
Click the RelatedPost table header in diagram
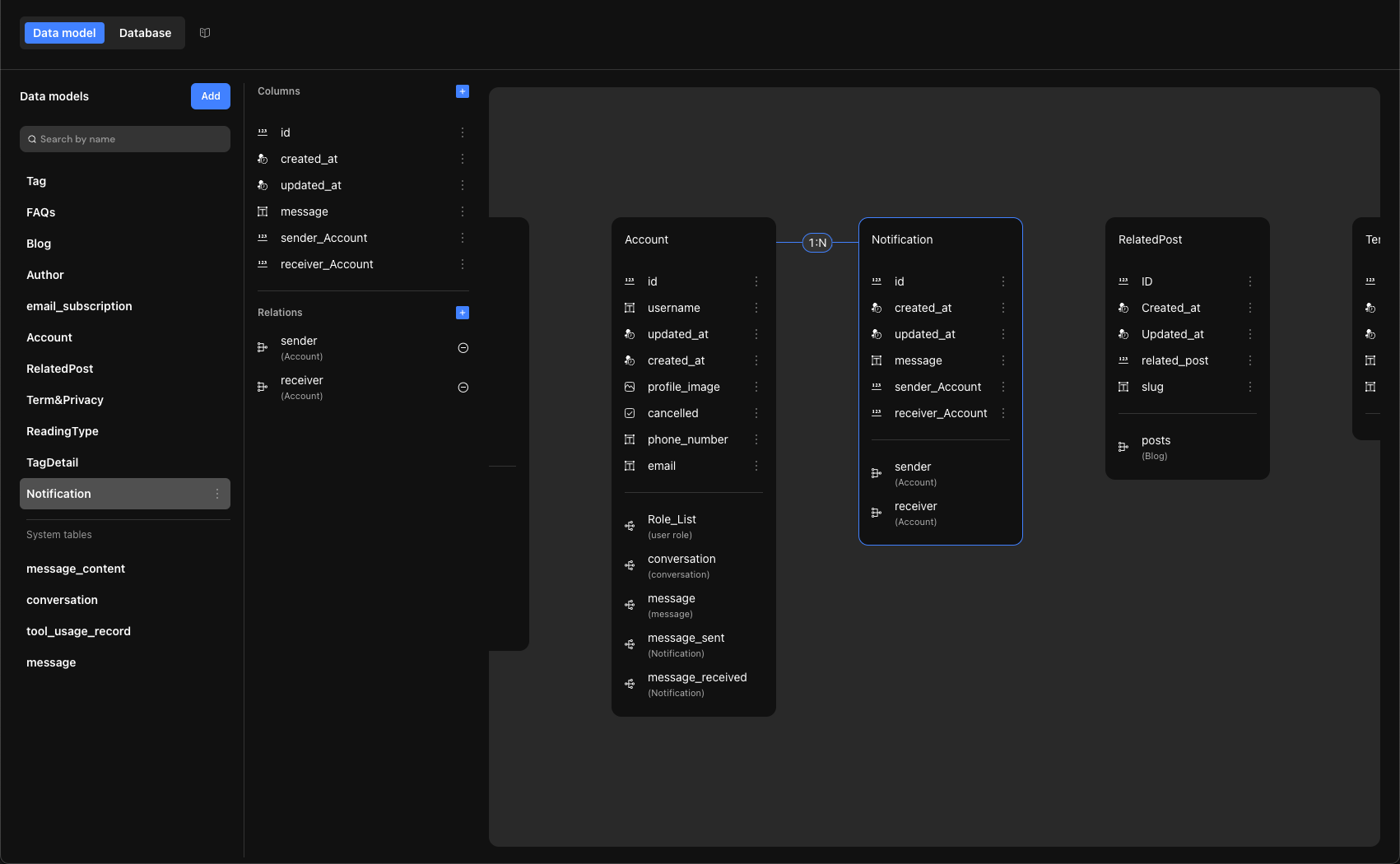(1150, 239)
